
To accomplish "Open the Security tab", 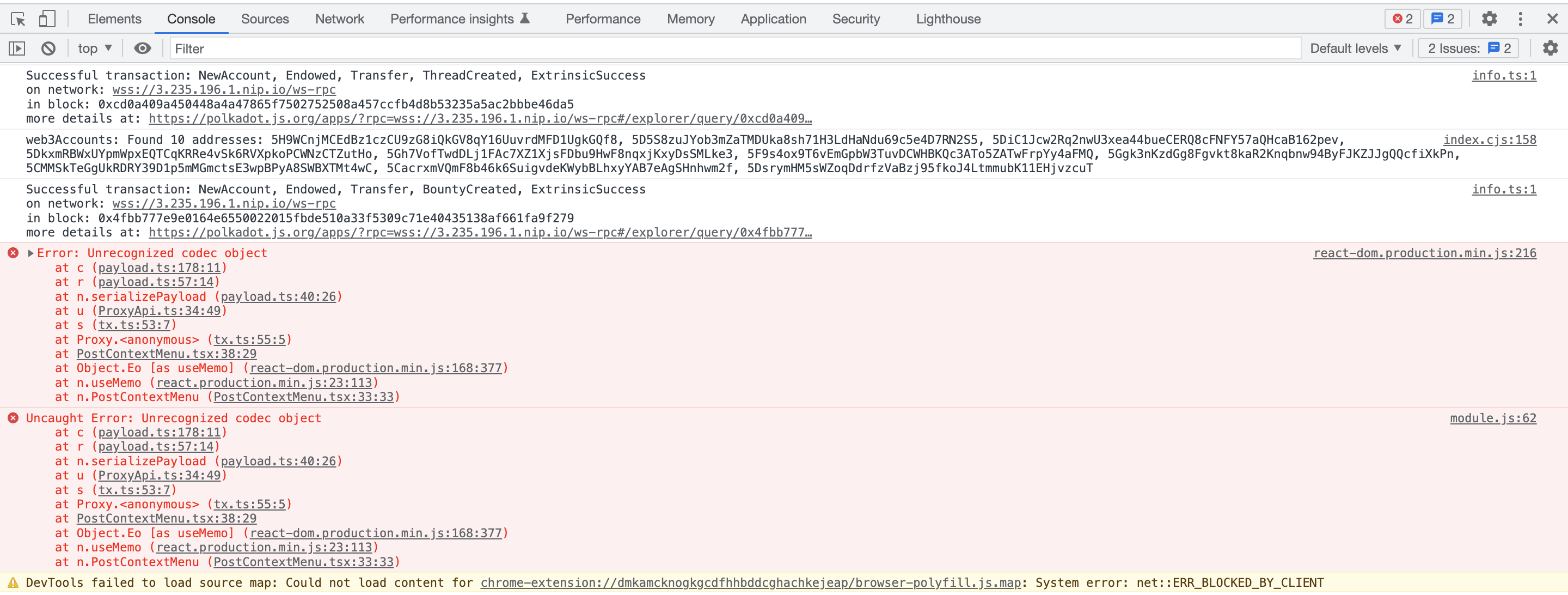I will 856,19.
